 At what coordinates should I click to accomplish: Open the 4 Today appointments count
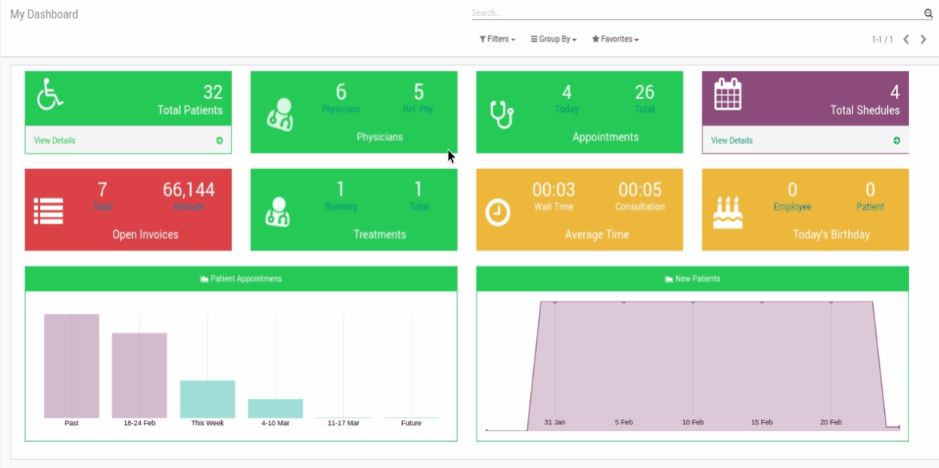[x=567, y=92]
